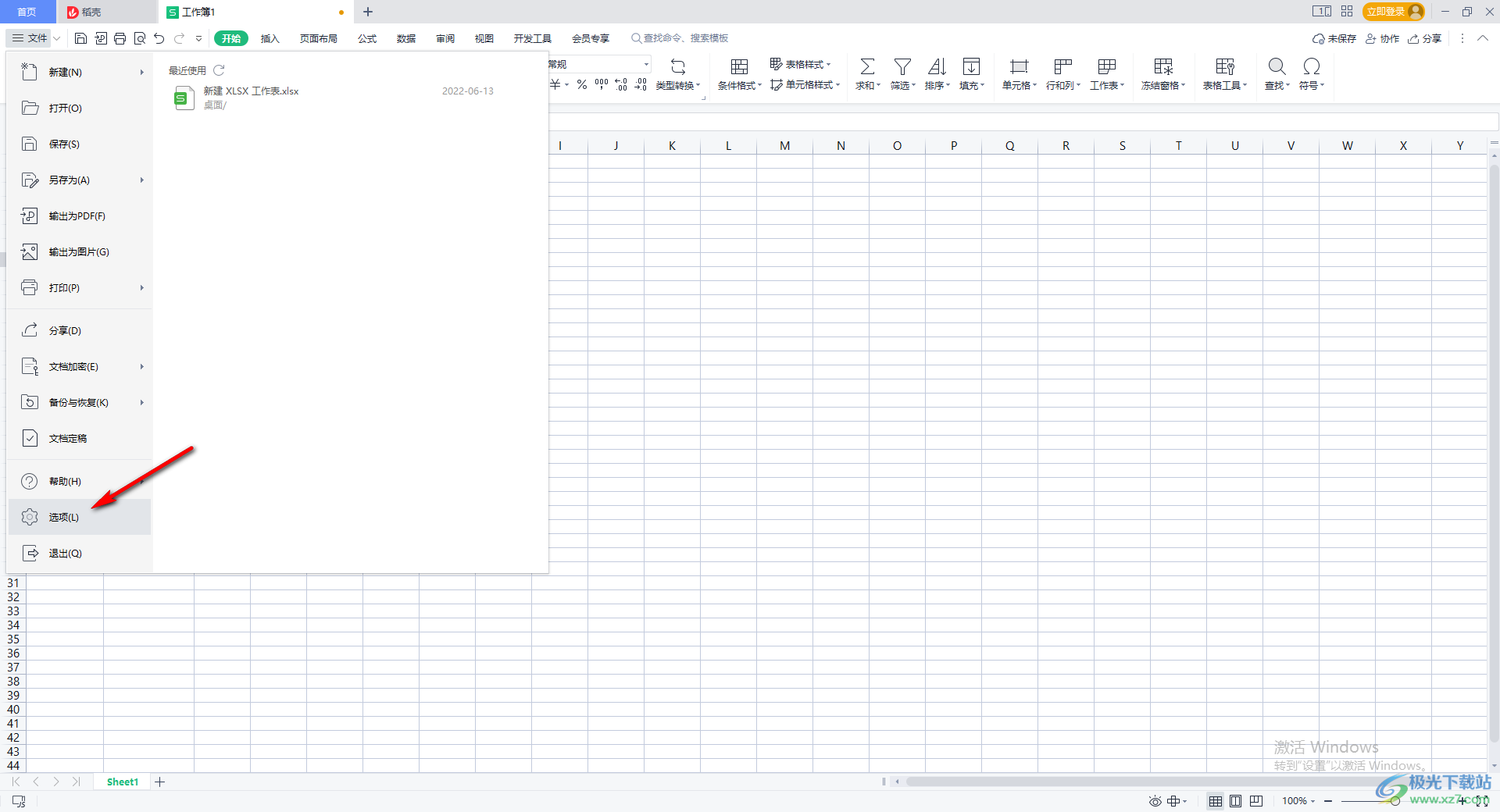The image size is (1500, 812).
Task: Open the customize quick access toolbar arrow
Action: [198, 38]
